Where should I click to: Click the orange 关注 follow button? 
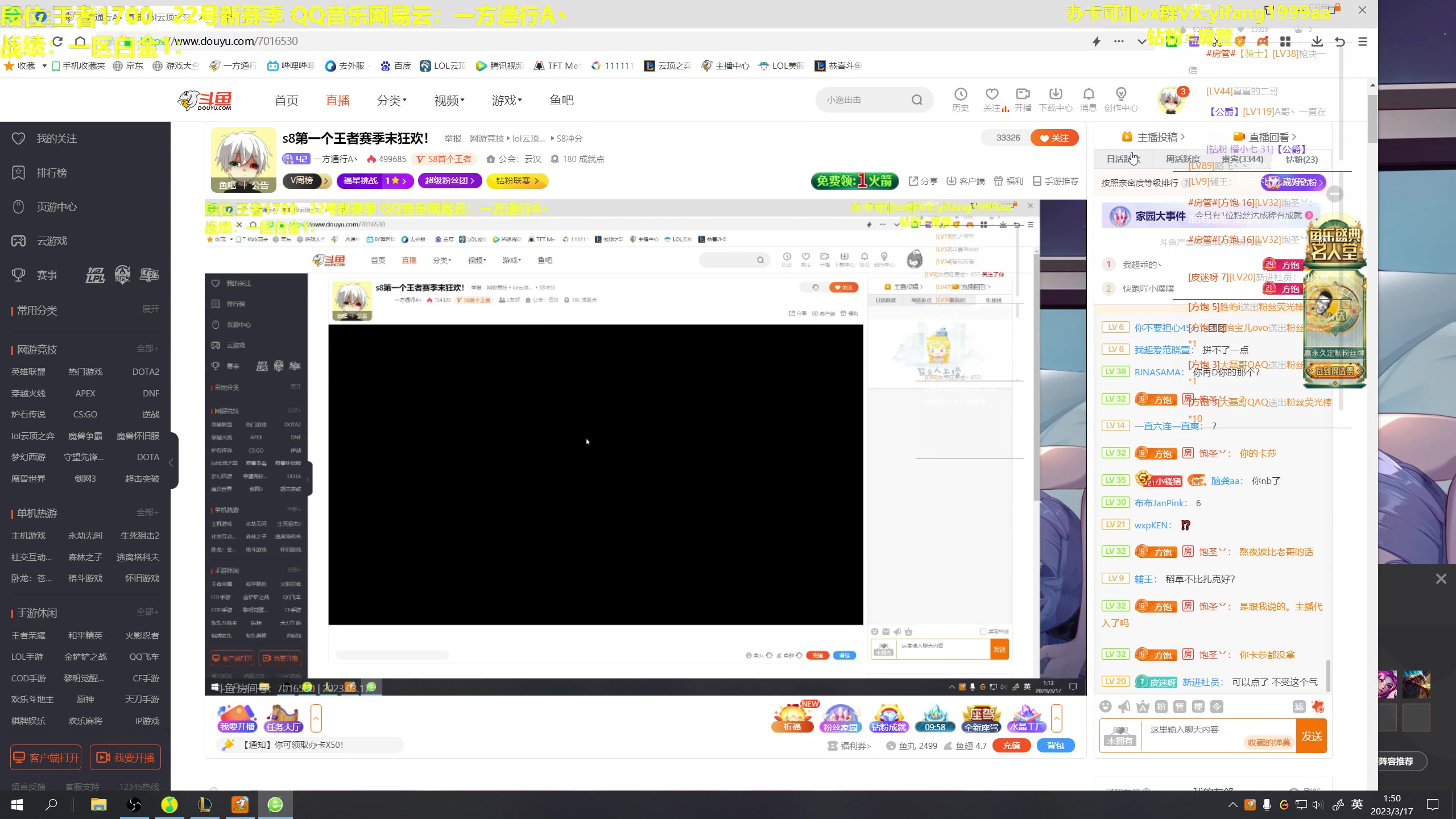pos(1054,138)
